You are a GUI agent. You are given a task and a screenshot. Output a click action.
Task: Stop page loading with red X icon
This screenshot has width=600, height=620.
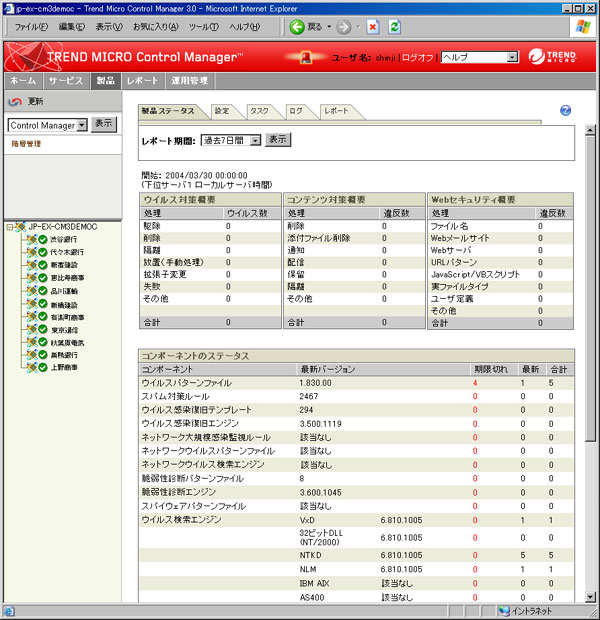(x=373, y=27)
